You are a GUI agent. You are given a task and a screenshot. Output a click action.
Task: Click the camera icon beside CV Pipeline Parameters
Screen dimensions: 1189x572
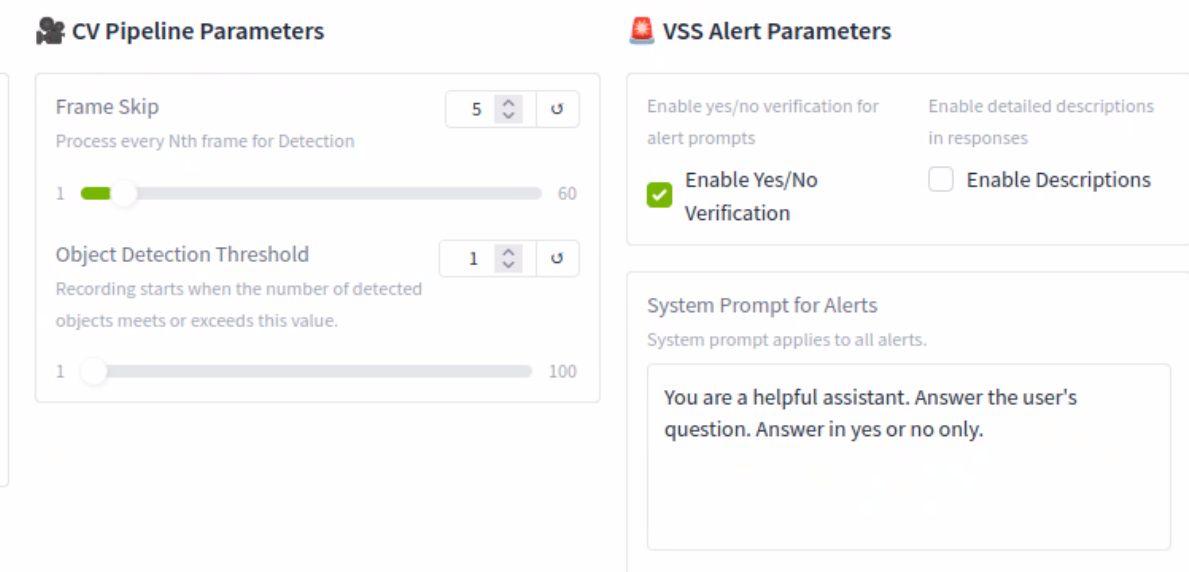click(x=50, y=31)
